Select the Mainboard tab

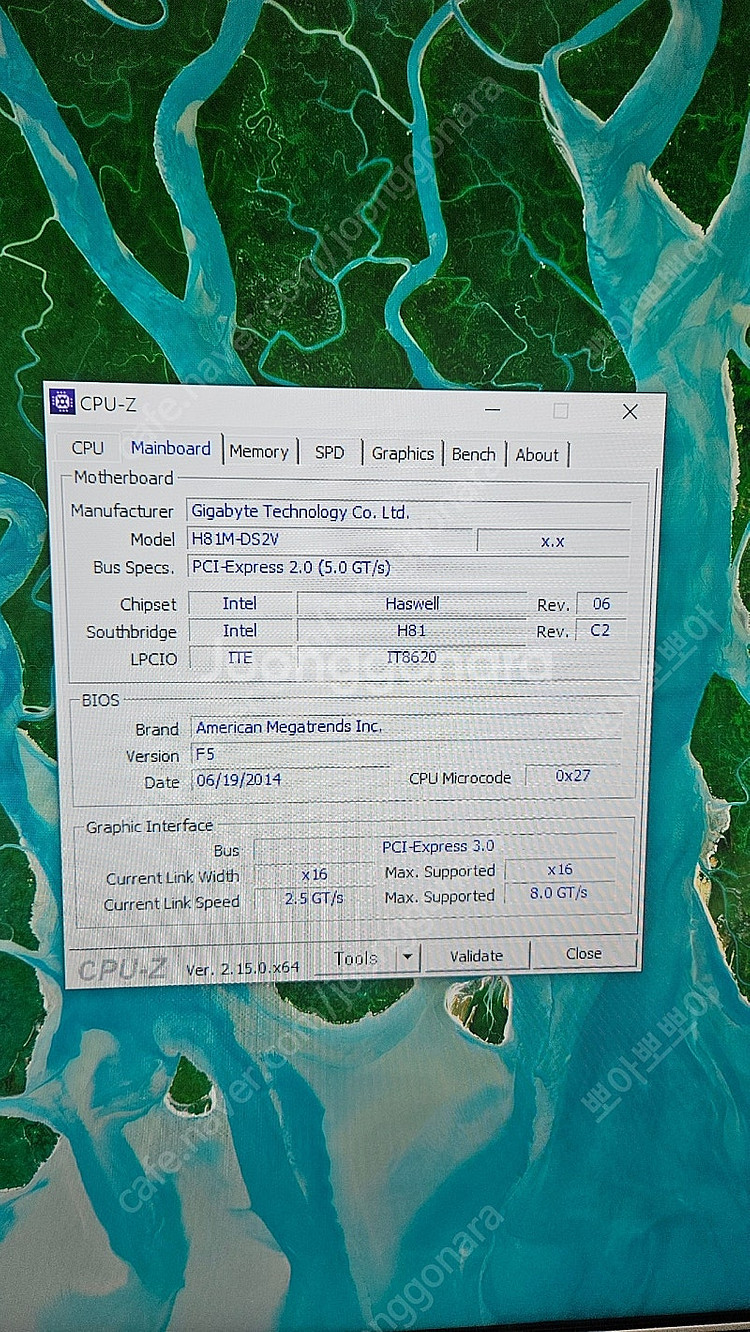click(x=171, y=448)
